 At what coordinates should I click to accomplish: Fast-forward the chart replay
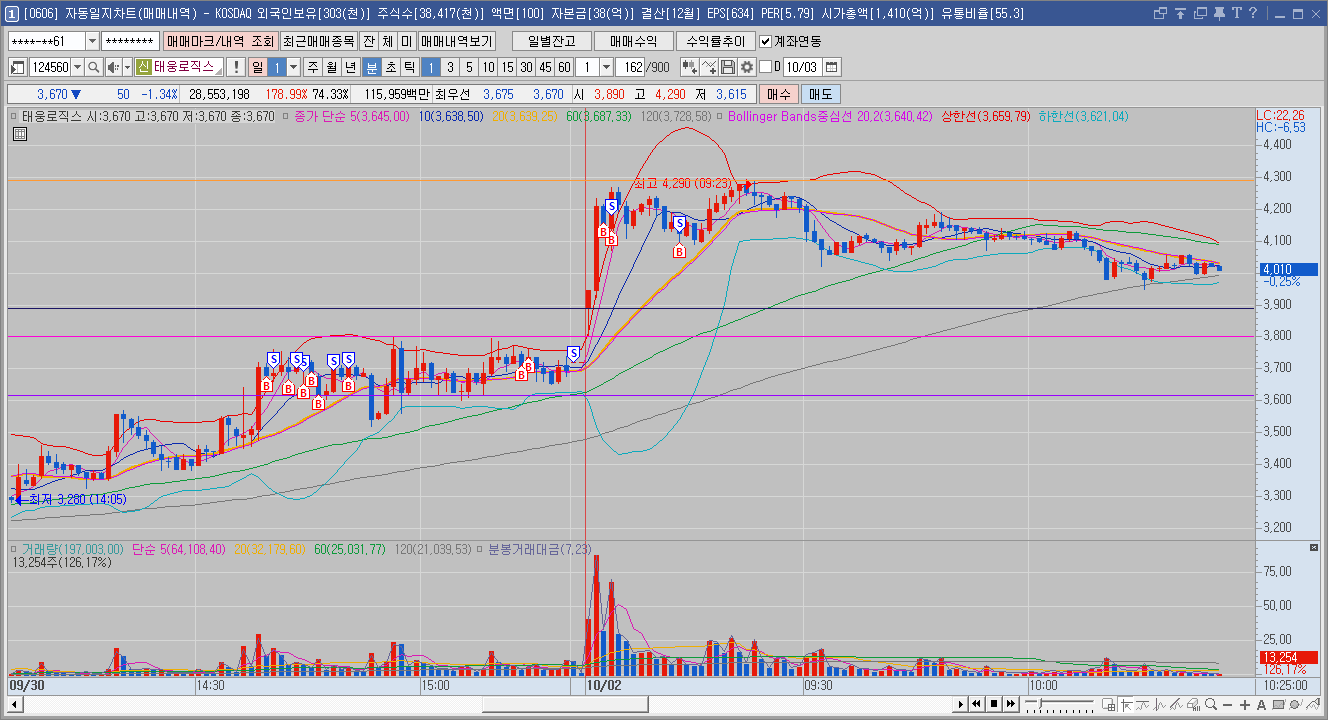click(1010, 704)
